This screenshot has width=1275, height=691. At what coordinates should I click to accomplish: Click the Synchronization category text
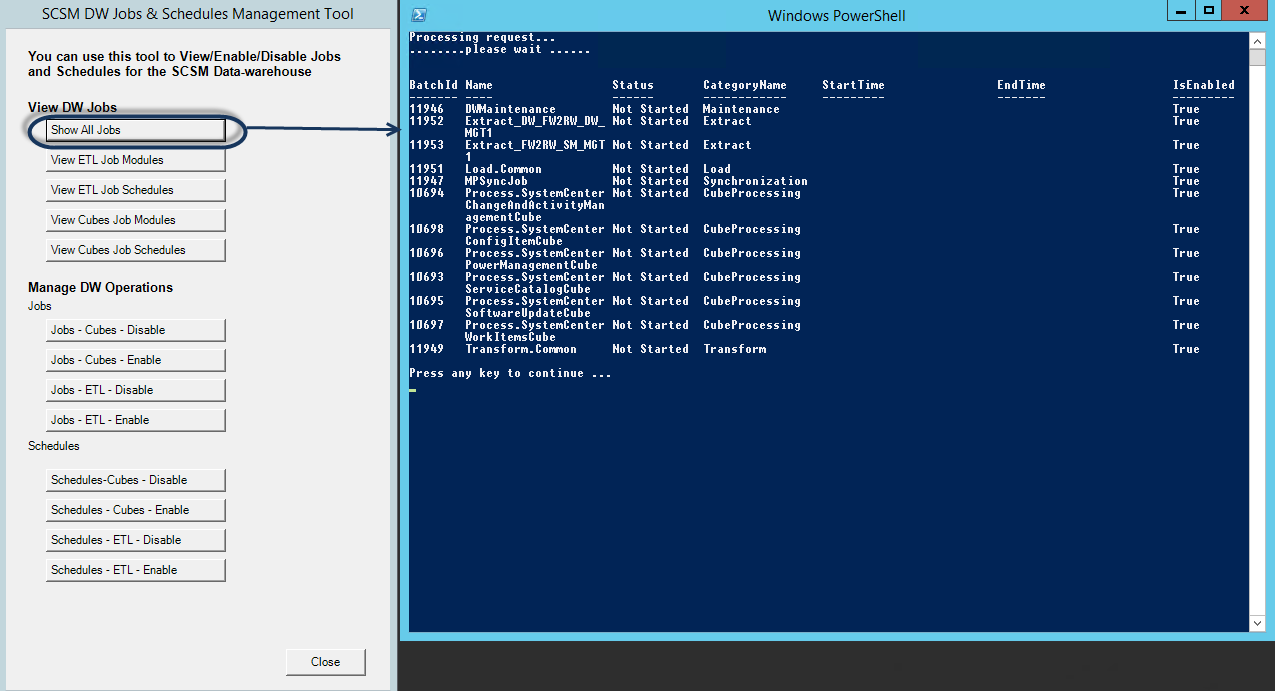[x=755, y=181]
